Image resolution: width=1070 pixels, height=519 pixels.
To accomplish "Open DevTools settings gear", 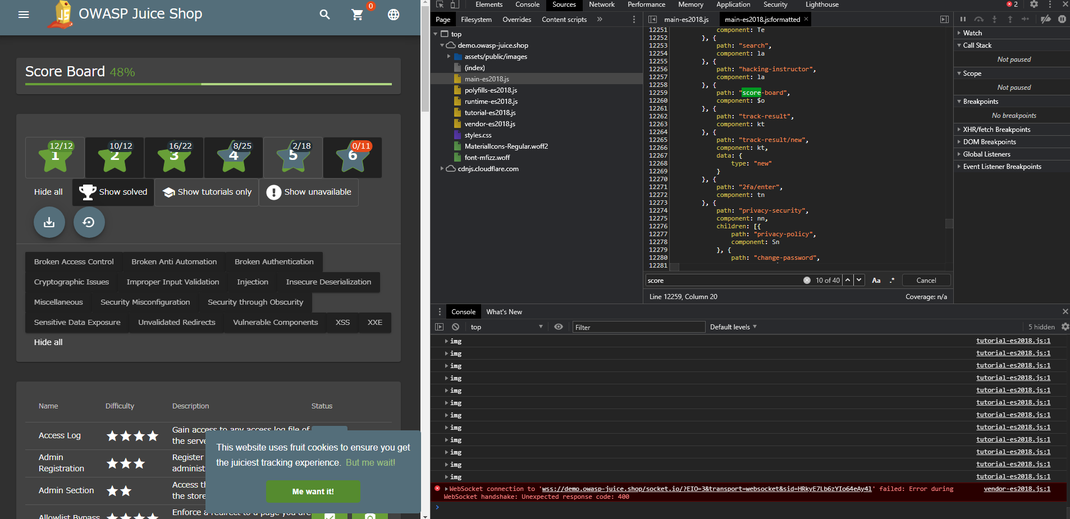I will [x=1034, y=4].
